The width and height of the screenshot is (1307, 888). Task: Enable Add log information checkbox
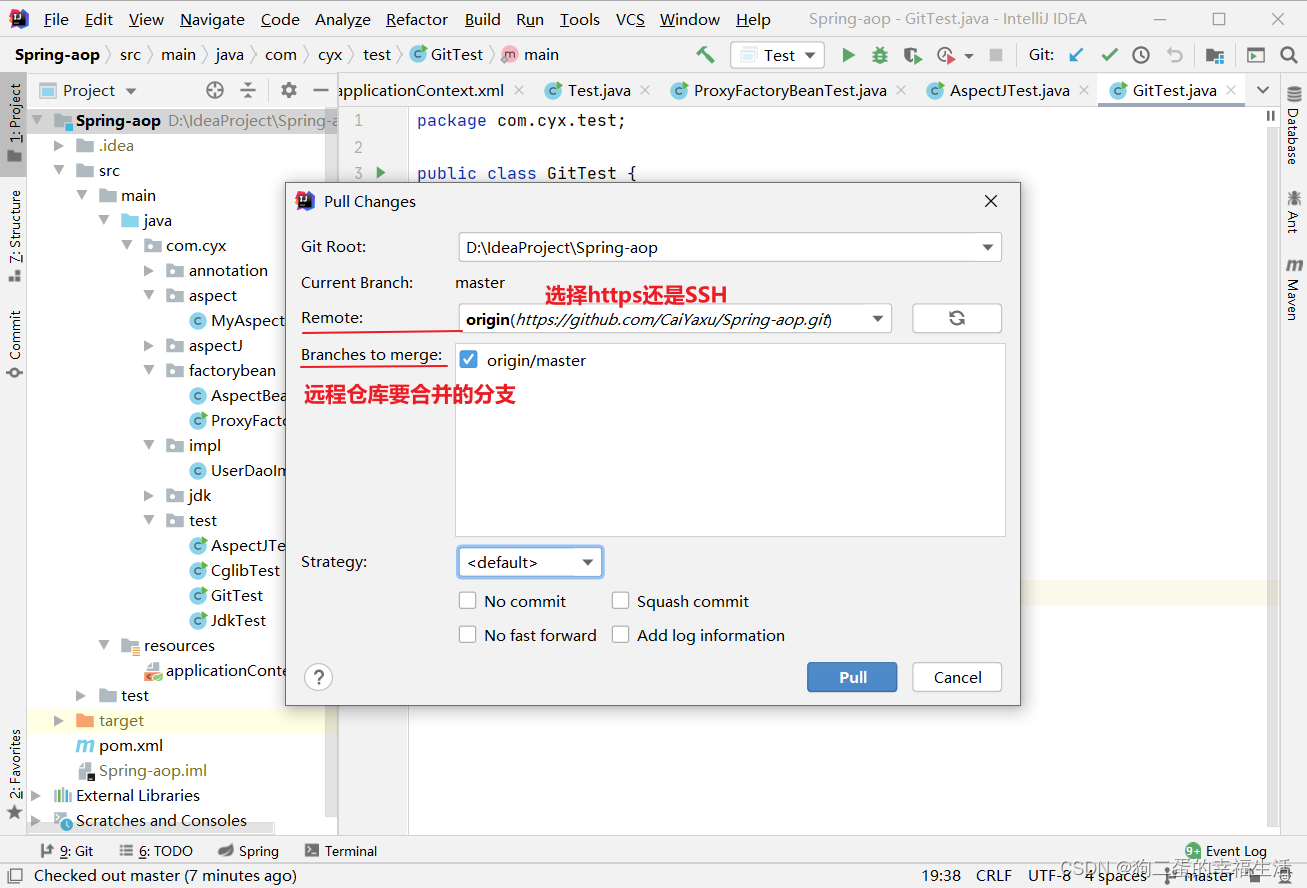620,635
